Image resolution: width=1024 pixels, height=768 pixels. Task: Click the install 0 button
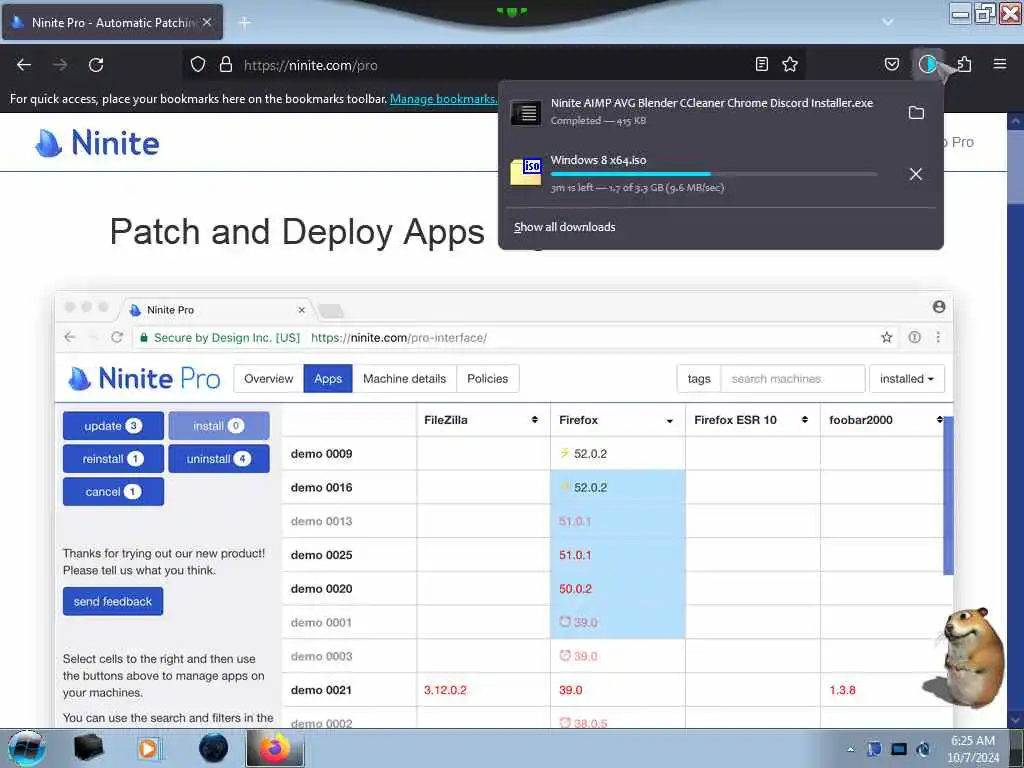(219, 426)
